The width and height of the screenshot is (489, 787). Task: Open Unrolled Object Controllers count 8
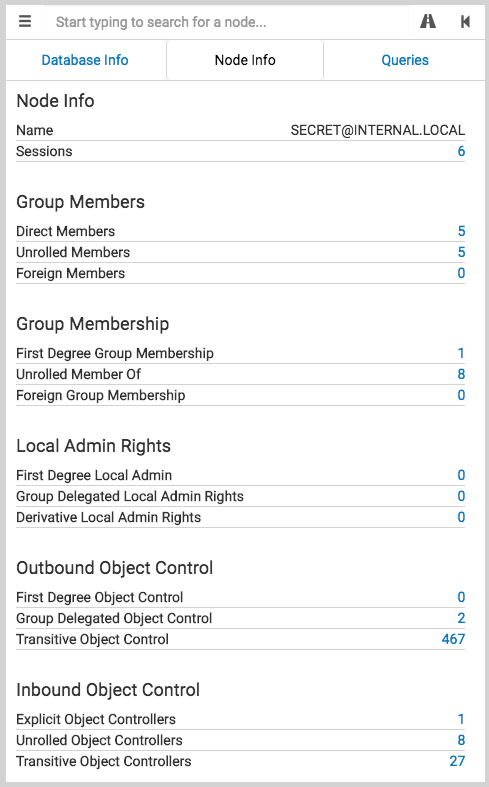click(461, 740)
